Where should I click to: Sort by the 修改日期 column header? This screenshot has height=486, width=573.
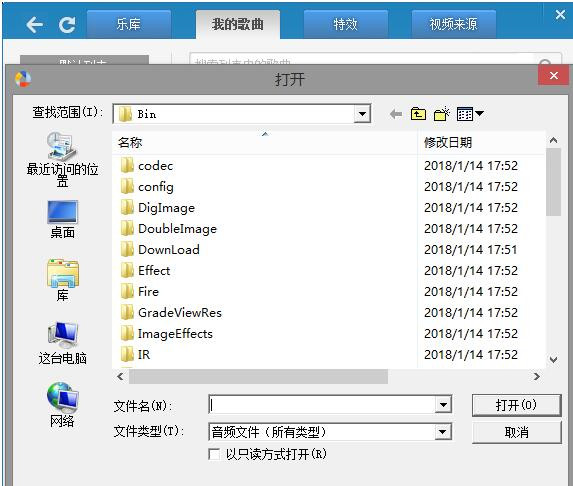[x=481, y=142]
